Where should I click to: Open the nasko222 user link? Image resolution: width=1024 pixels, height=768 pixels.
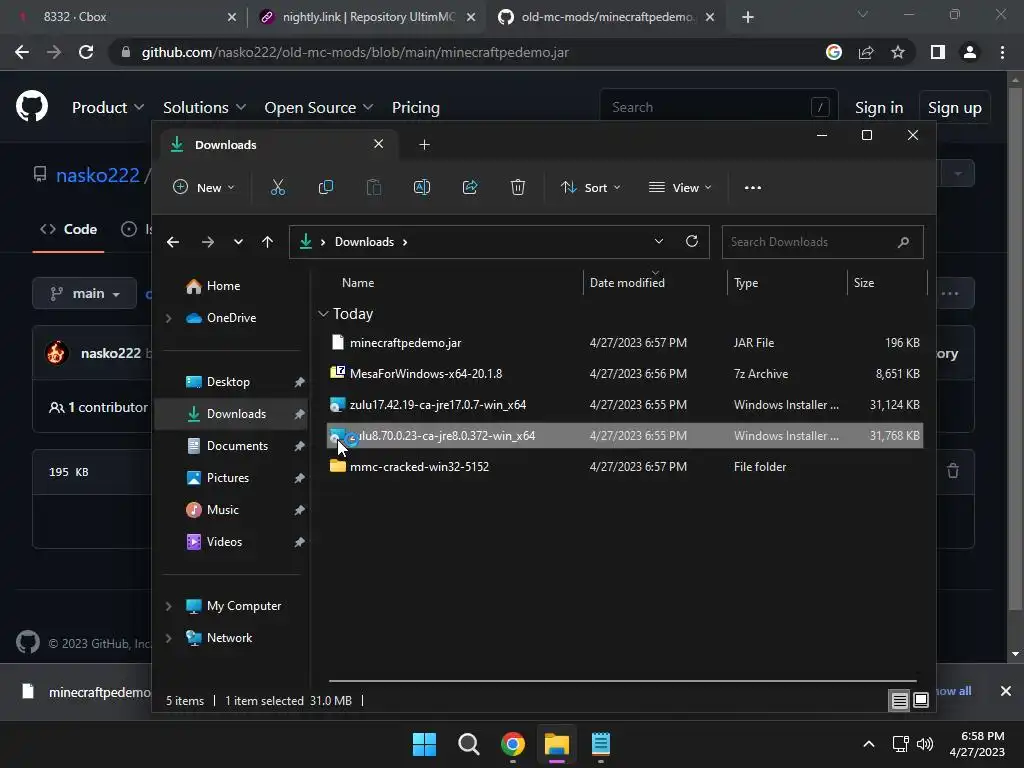point(97,175)
